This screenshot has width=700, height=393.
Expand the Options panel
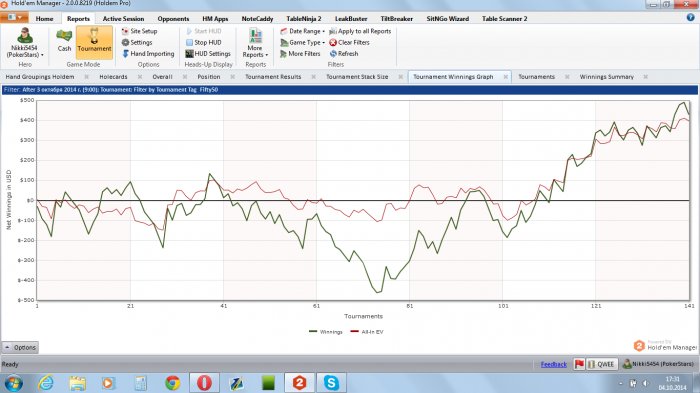point(21,347)
